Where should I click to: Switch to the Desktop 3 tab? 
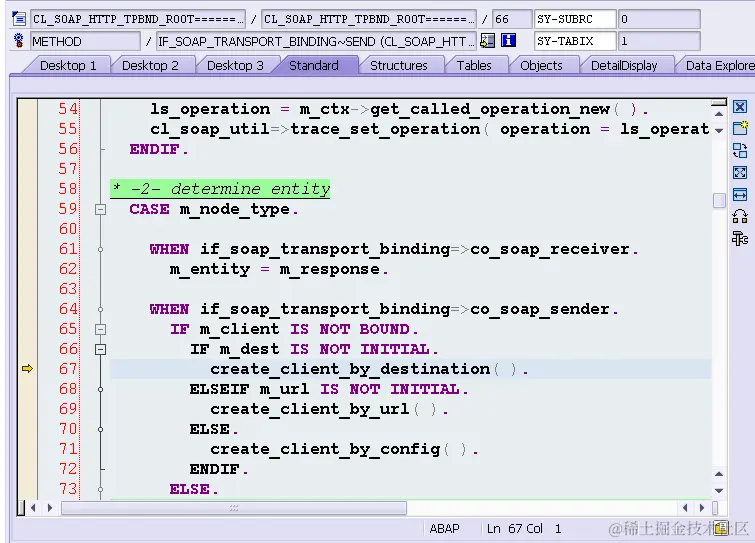point(235,65)
